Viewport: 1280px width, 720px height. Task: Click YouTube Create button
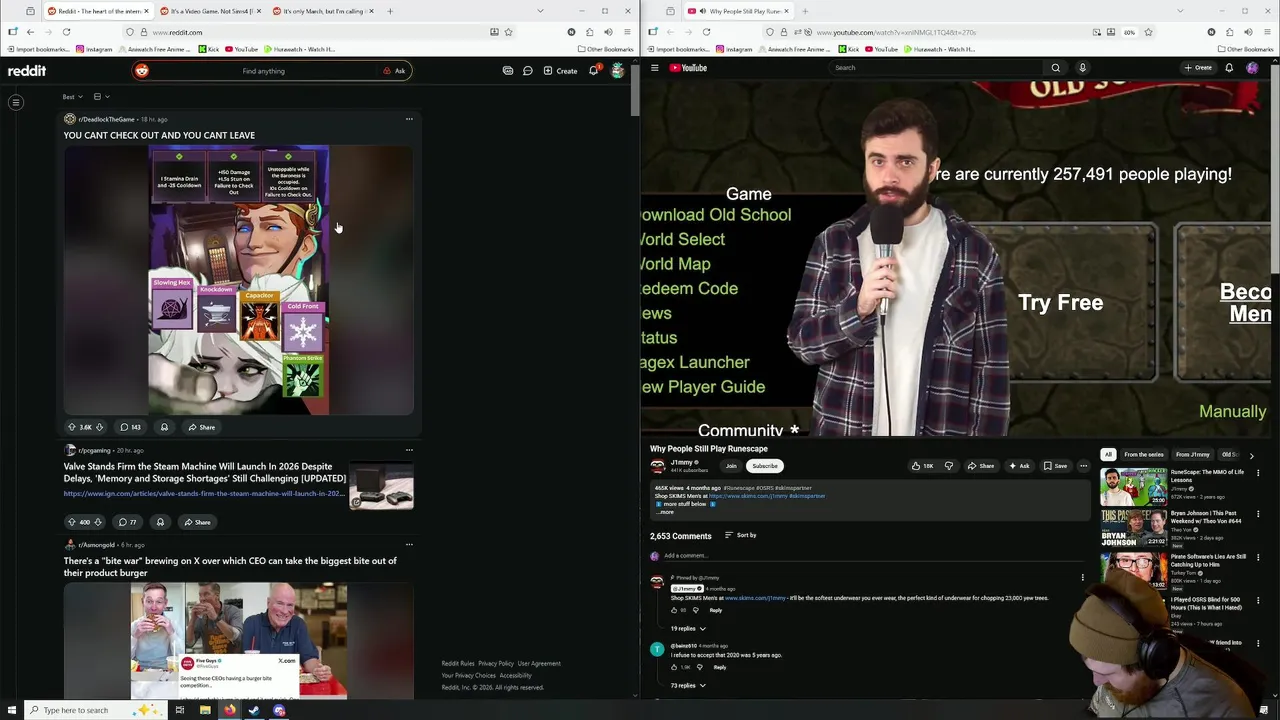(x=1198, y=68)
